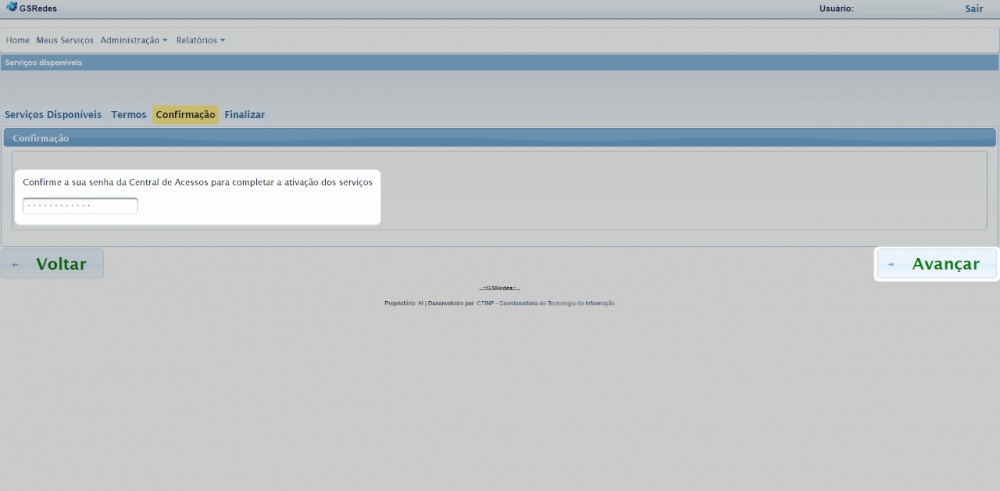
Task: Click the Serviços disponíveis blue header bar
Action: [500, 62]
